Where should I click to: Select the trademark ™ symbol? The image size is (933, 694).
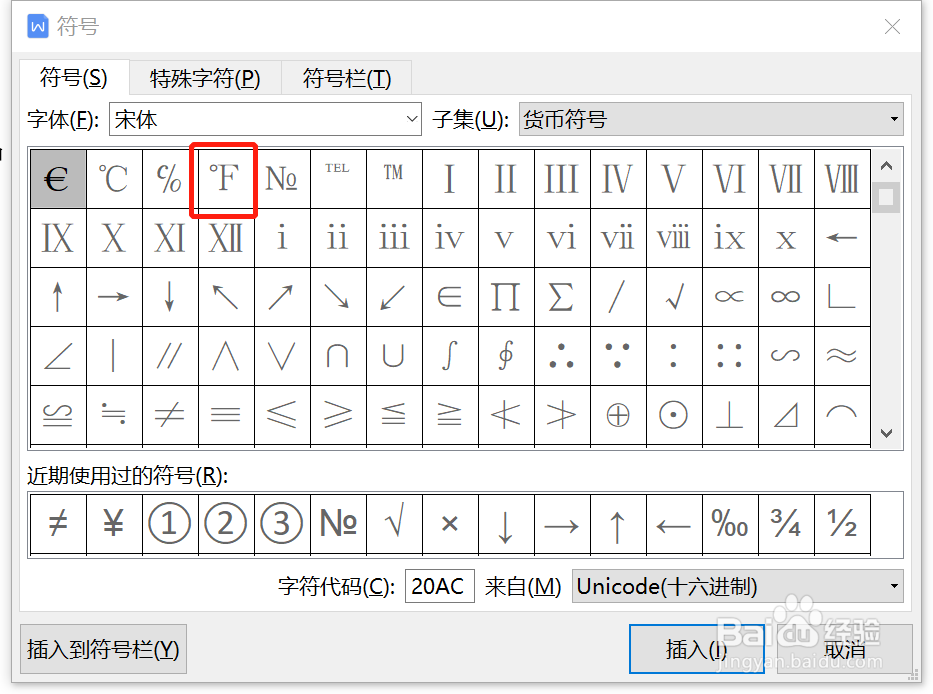(x=393, y=180)
